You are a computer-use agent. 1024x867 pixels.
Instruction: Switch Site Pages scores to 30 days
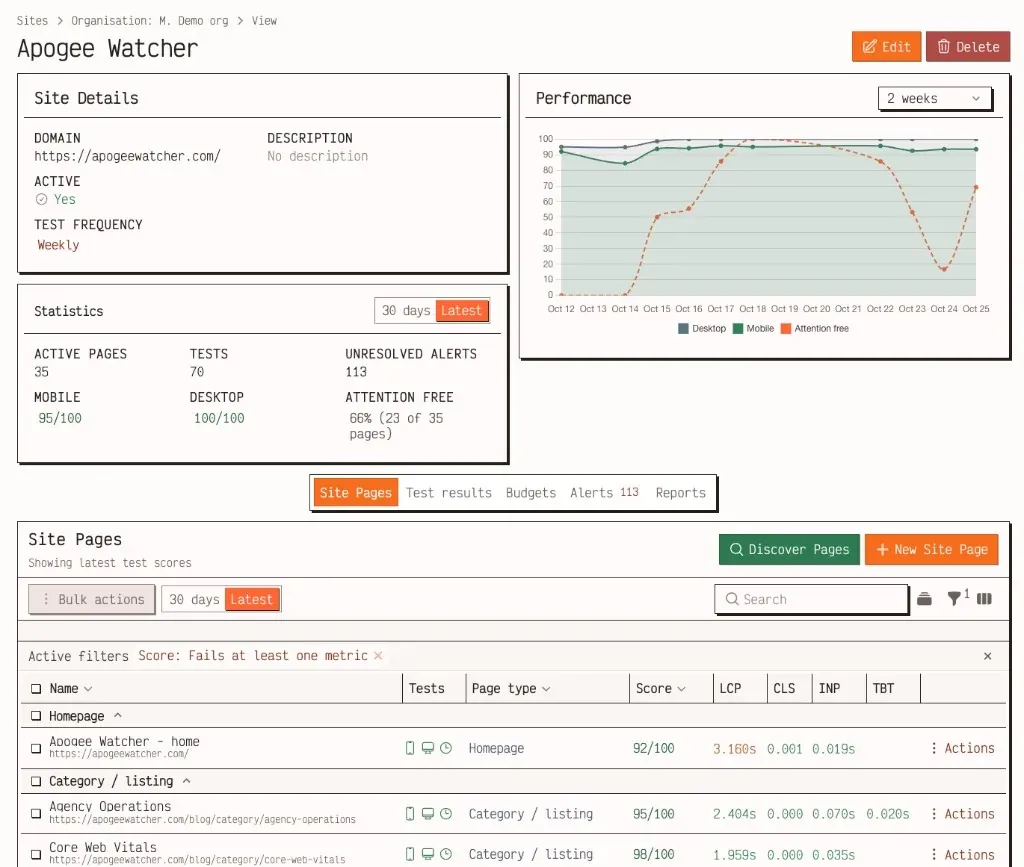point(194,599)
